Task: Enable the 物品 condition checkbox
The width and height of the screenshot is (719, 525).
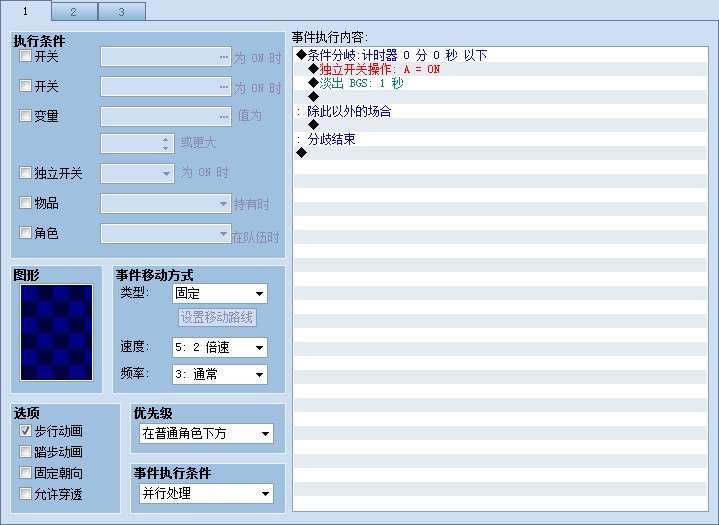Action: [x=25, y=203]
